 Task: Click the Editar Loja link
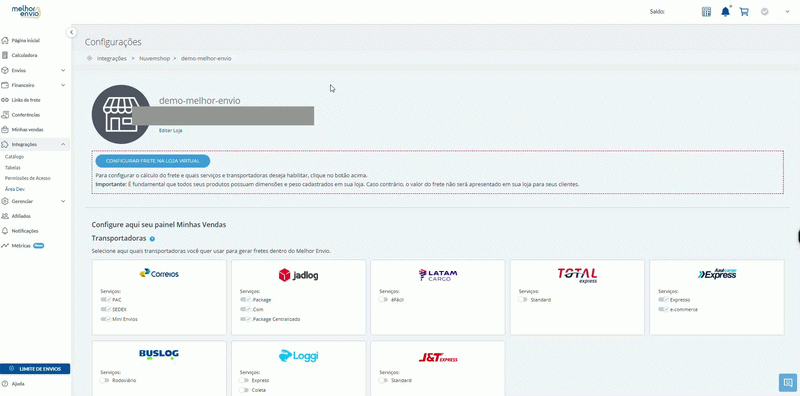tap(170, 131)
